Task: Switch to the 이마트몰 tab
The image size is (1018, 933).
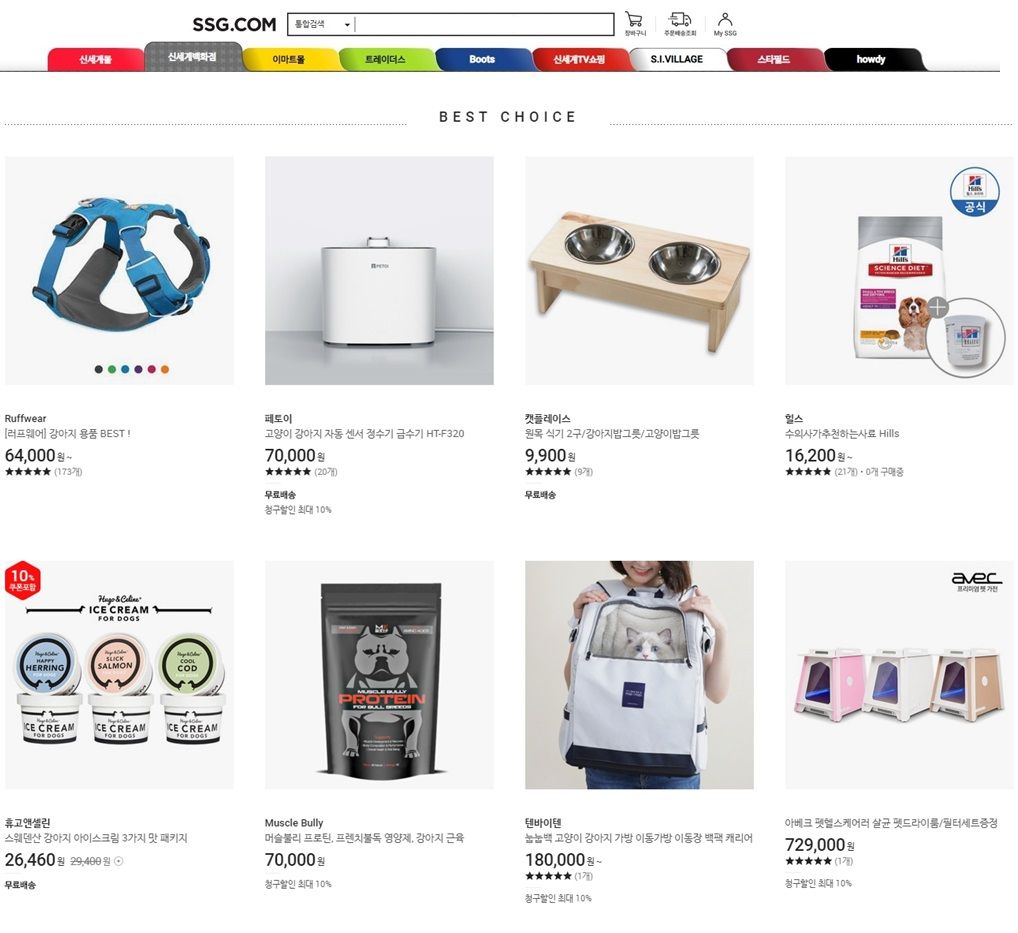Action: (288, 59)
